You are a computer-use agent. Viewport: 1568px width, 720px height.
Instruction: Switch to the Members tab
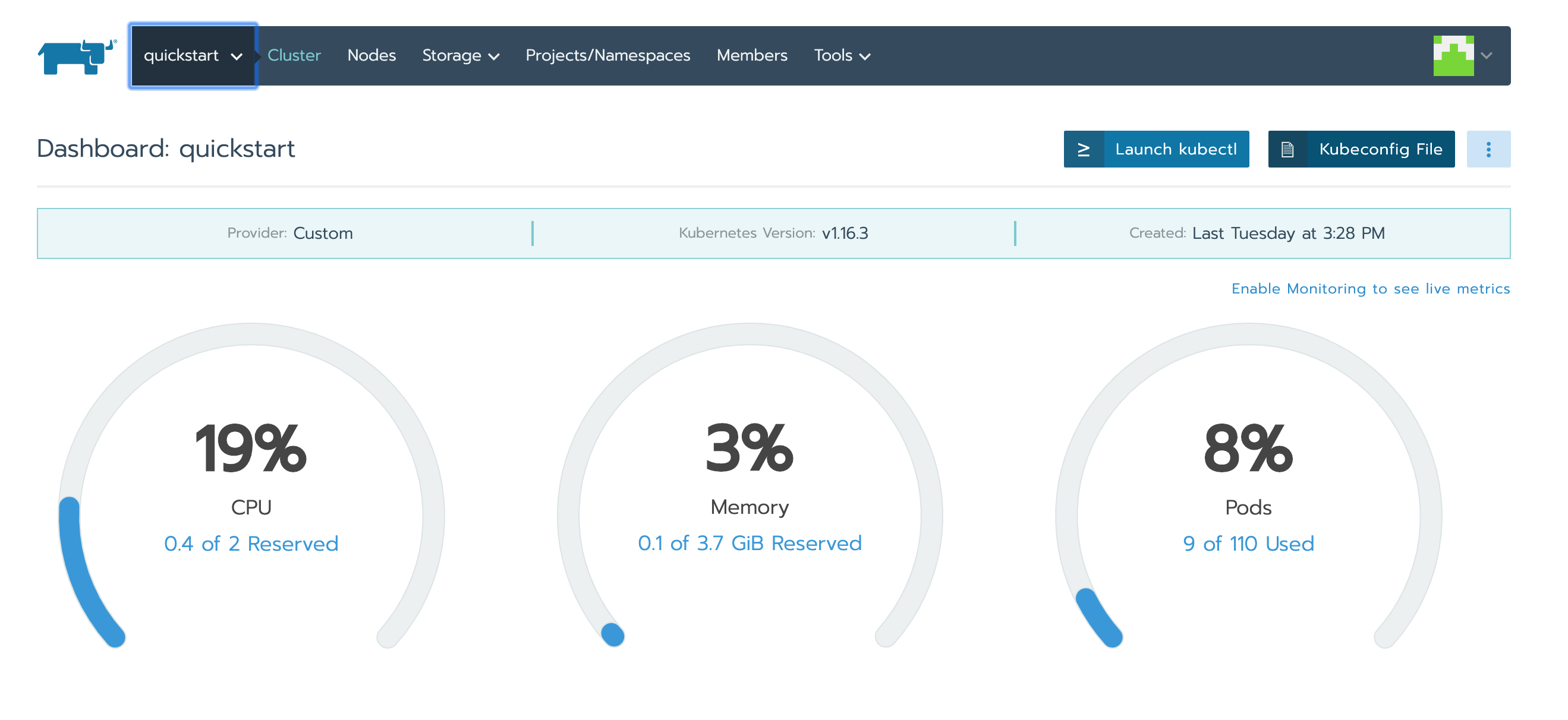752,55
